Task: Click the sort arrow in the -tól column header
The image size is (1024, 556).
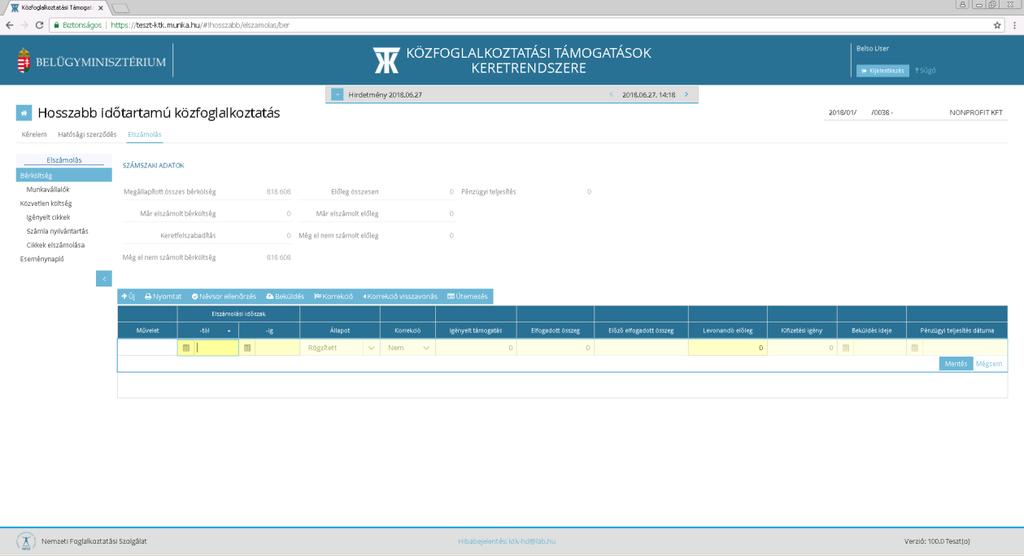Action: tap(229, 331)
